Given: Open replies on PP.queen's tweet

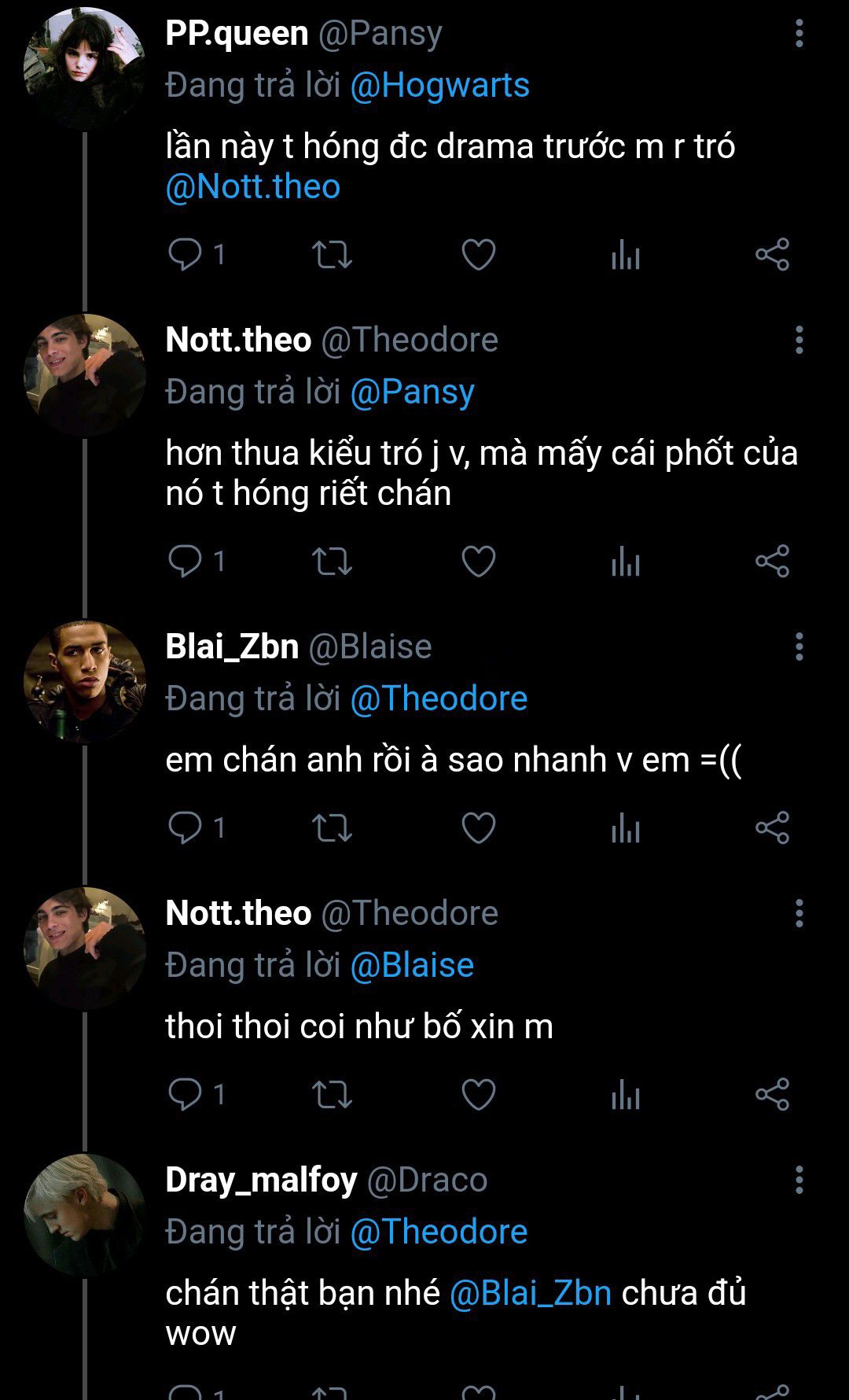Looking at the screenshot, I should click(x=186, y=255).
